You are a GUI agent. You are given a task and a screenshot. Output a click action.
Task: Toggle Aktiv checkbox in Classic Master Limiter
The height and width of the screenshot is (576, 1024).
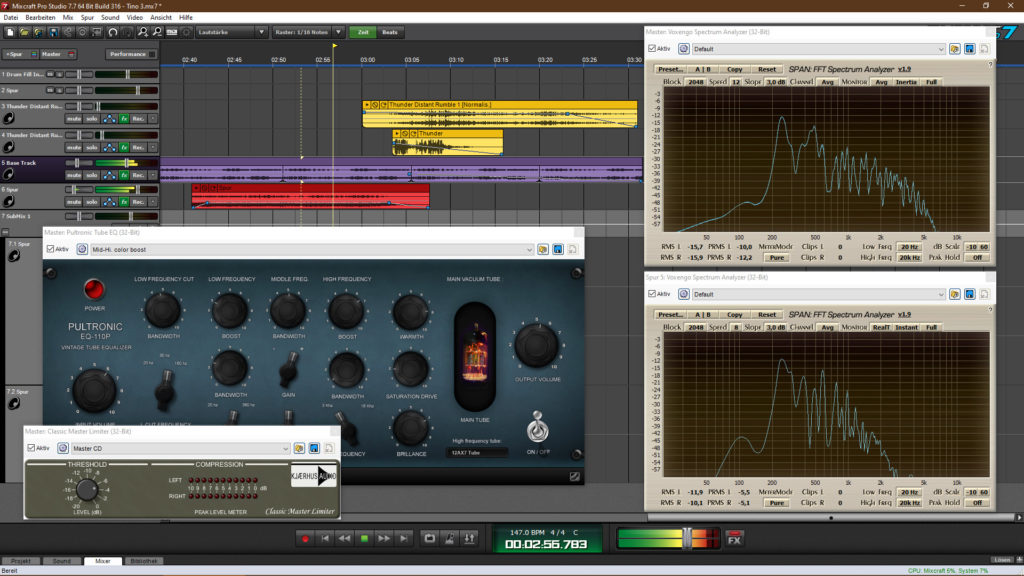(31, 449)
